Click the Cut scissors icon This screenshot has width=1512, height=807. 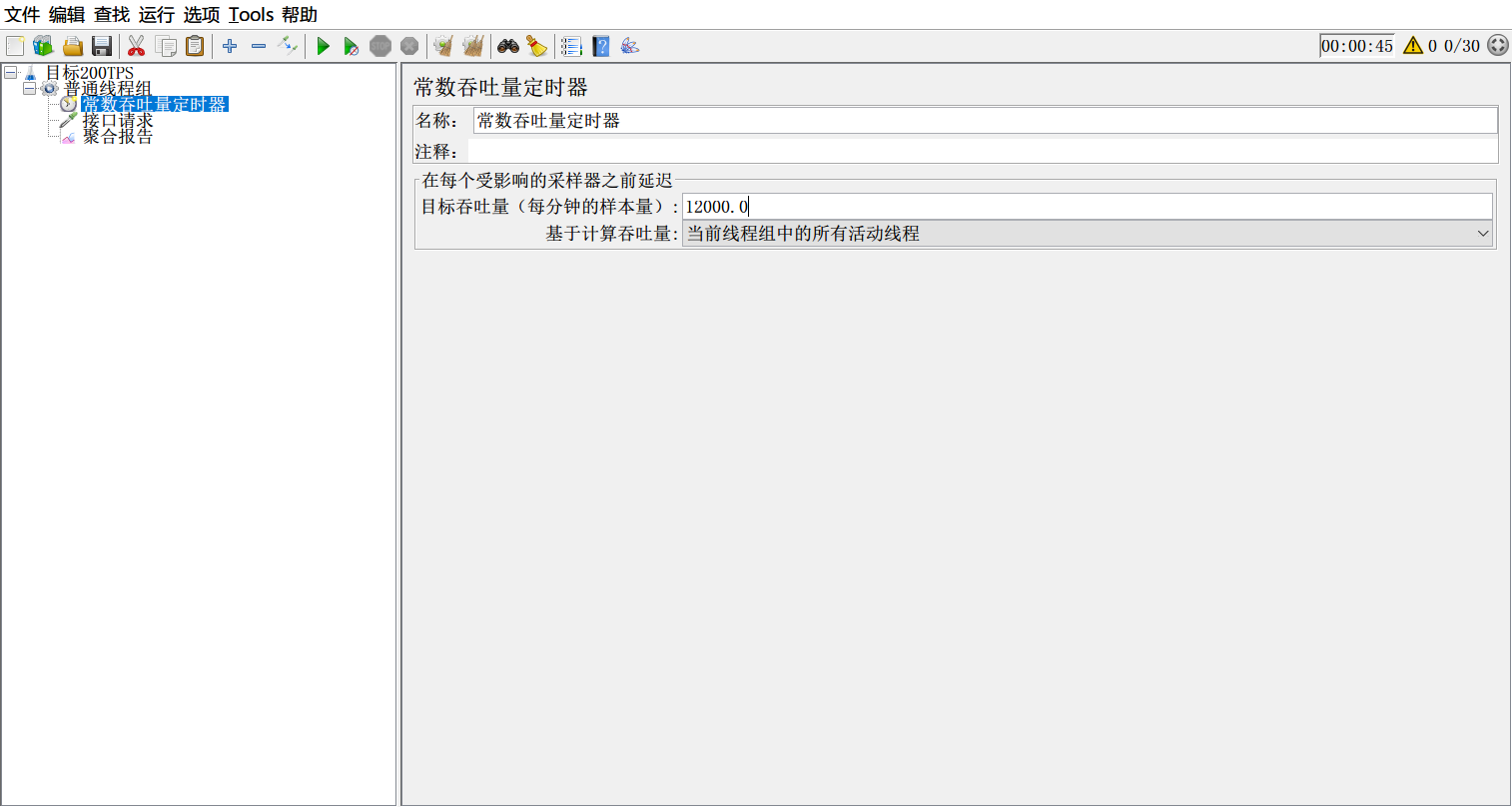pos(137,46)
